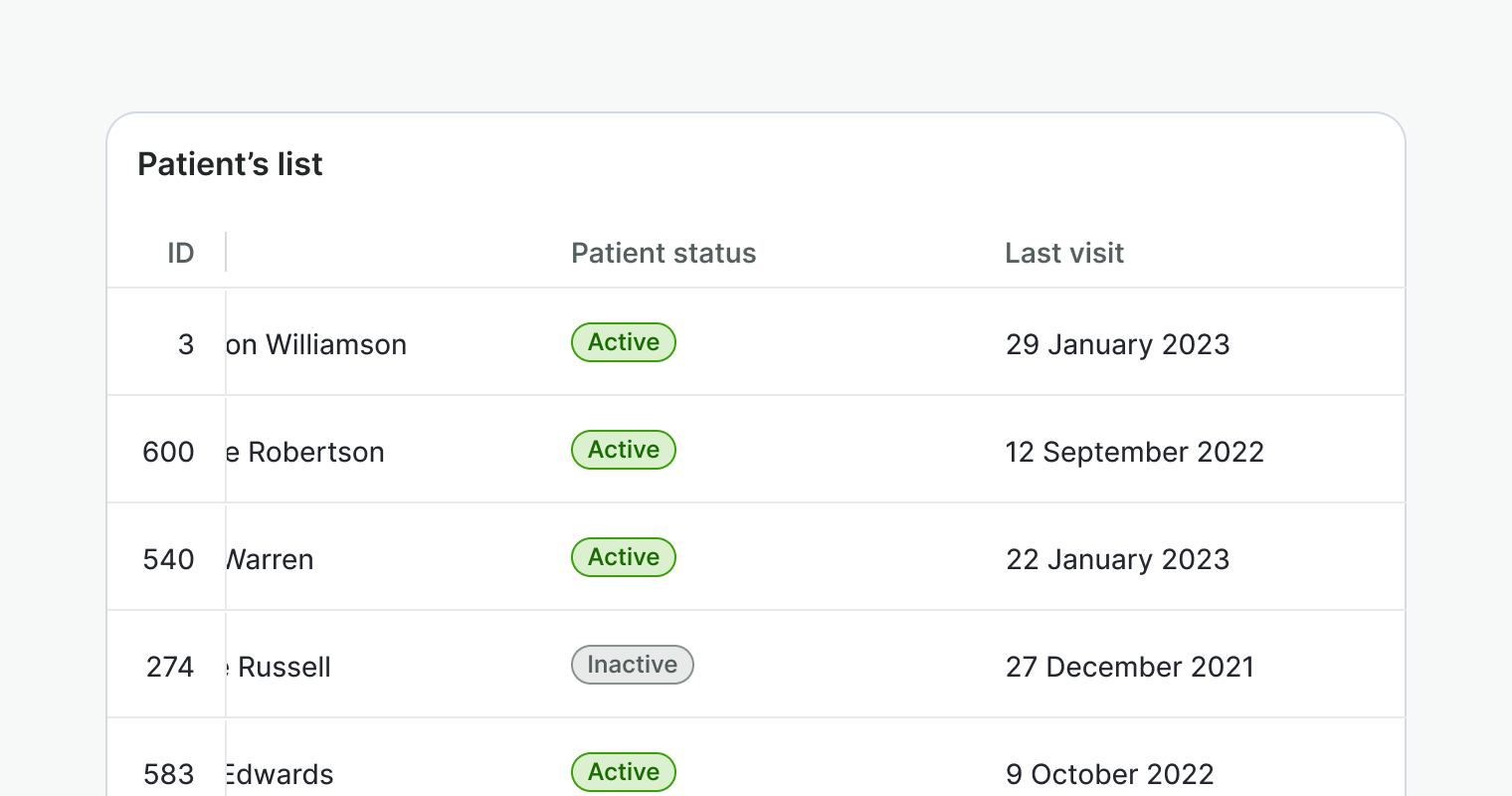Viewport: 1512px width, 796px height.
Task: Open the Edwards patient name
Action: 280,774
